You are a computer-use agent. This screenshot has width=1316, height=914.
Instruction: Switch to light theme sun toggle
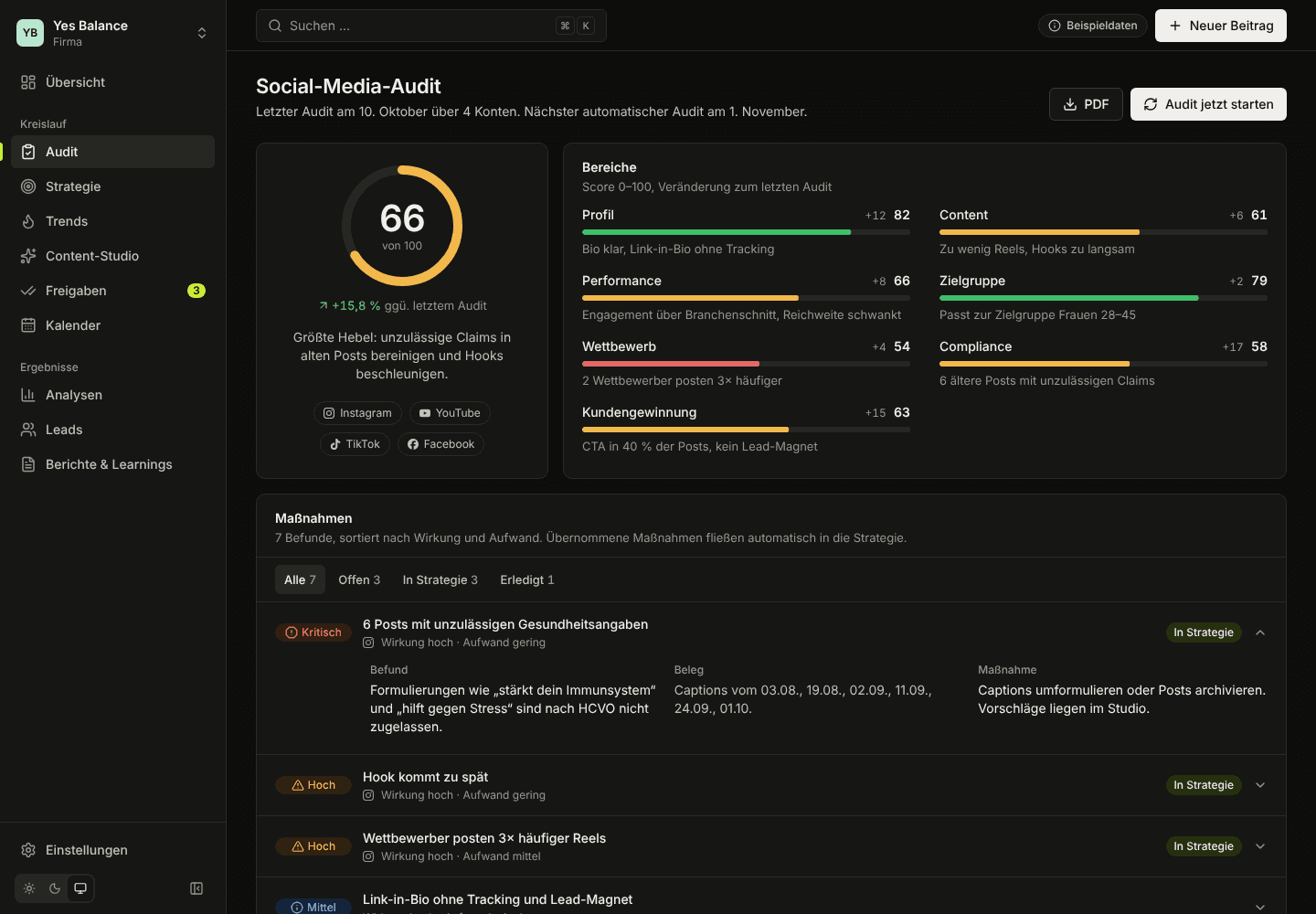(x=29, y=888)
